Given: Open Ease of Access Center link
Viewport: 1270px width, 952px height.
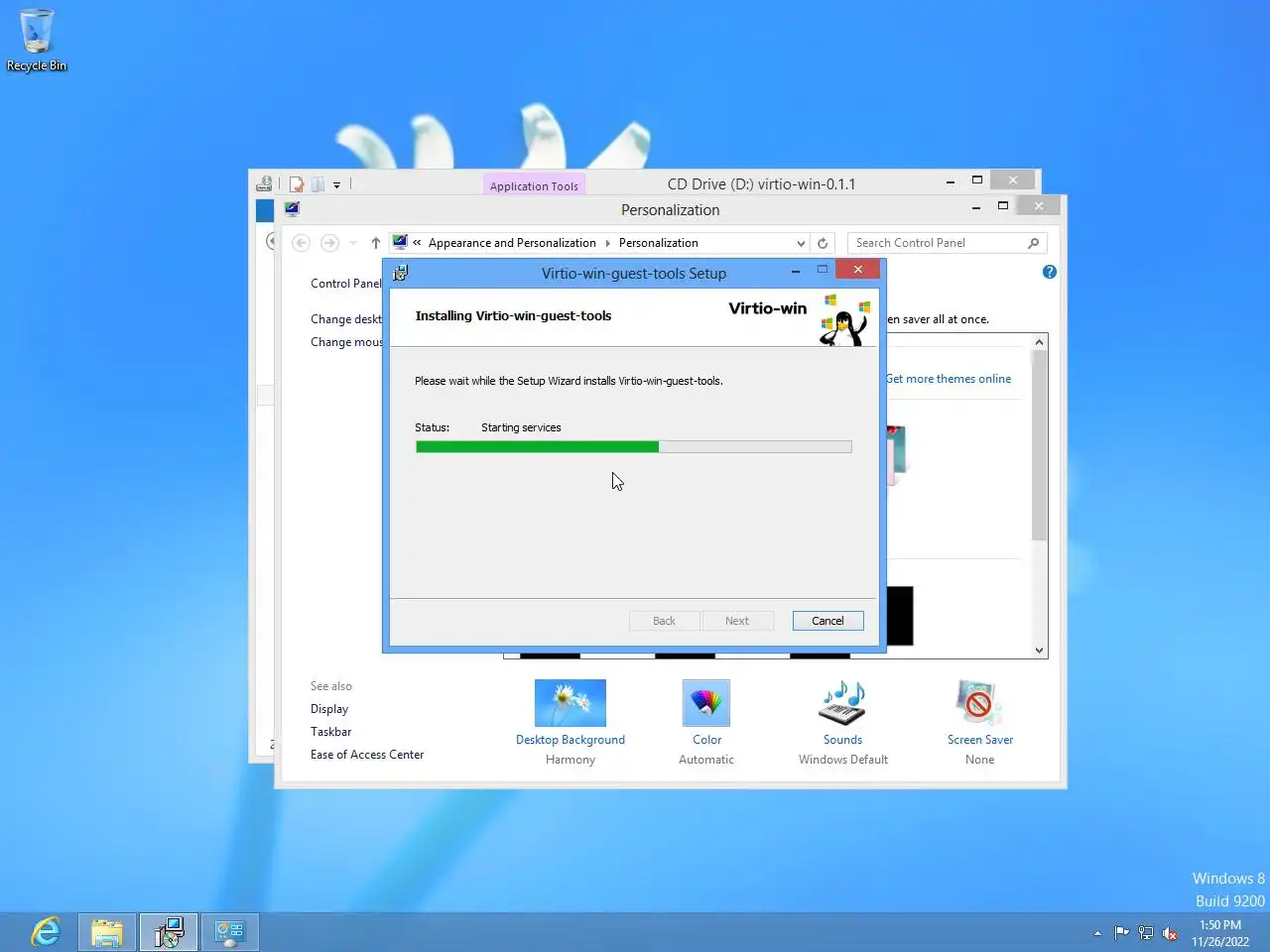Looking at the screenshot, I should (367, 755).
